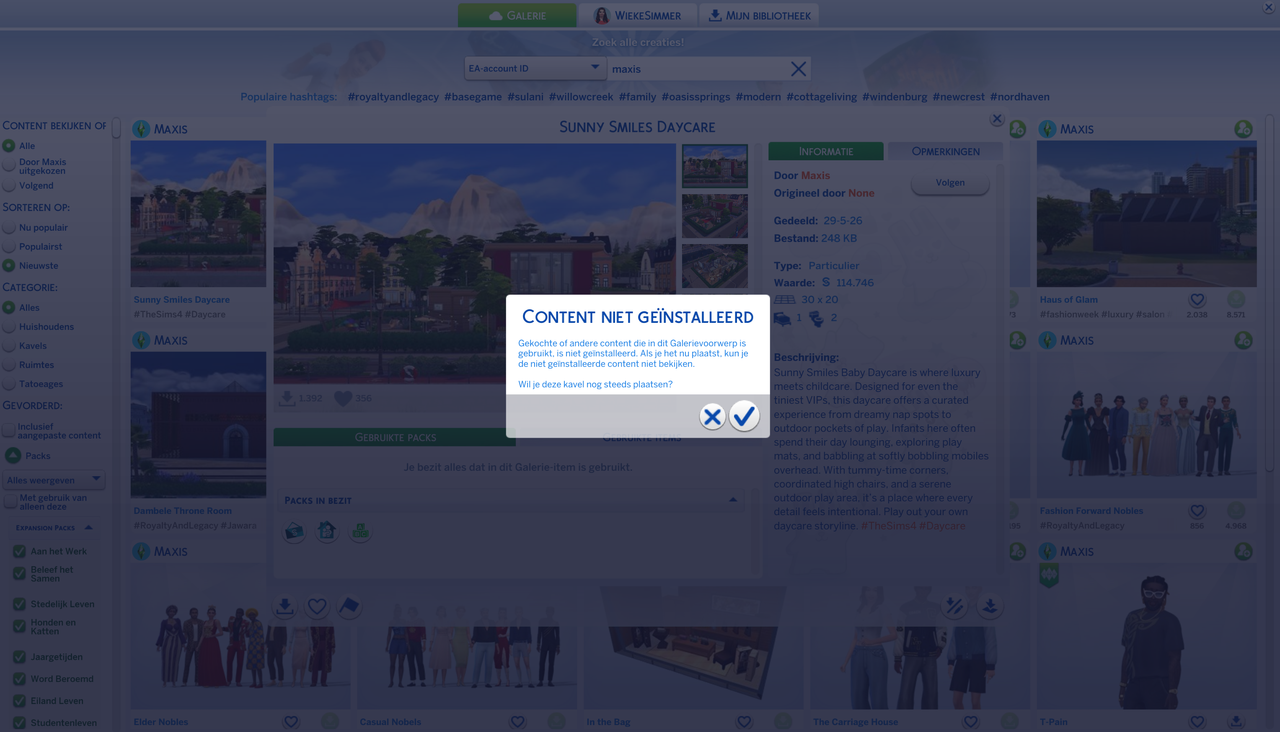Click #Daycare in the lot description
The height and width of the screenshot is (732, 1280).
[x=942, y=526]
